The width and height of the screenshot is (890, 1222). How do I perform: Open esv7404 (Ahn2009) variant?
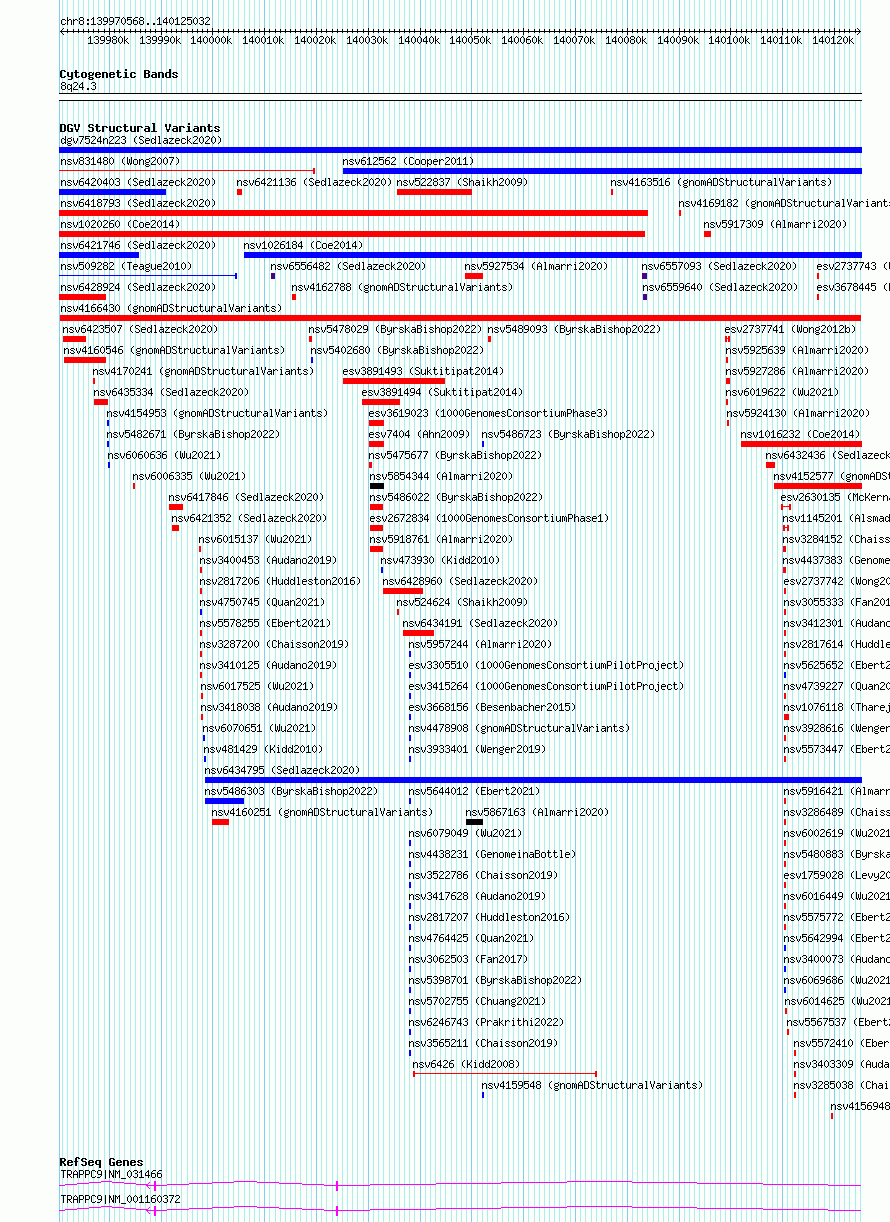[x=419, y=434]
